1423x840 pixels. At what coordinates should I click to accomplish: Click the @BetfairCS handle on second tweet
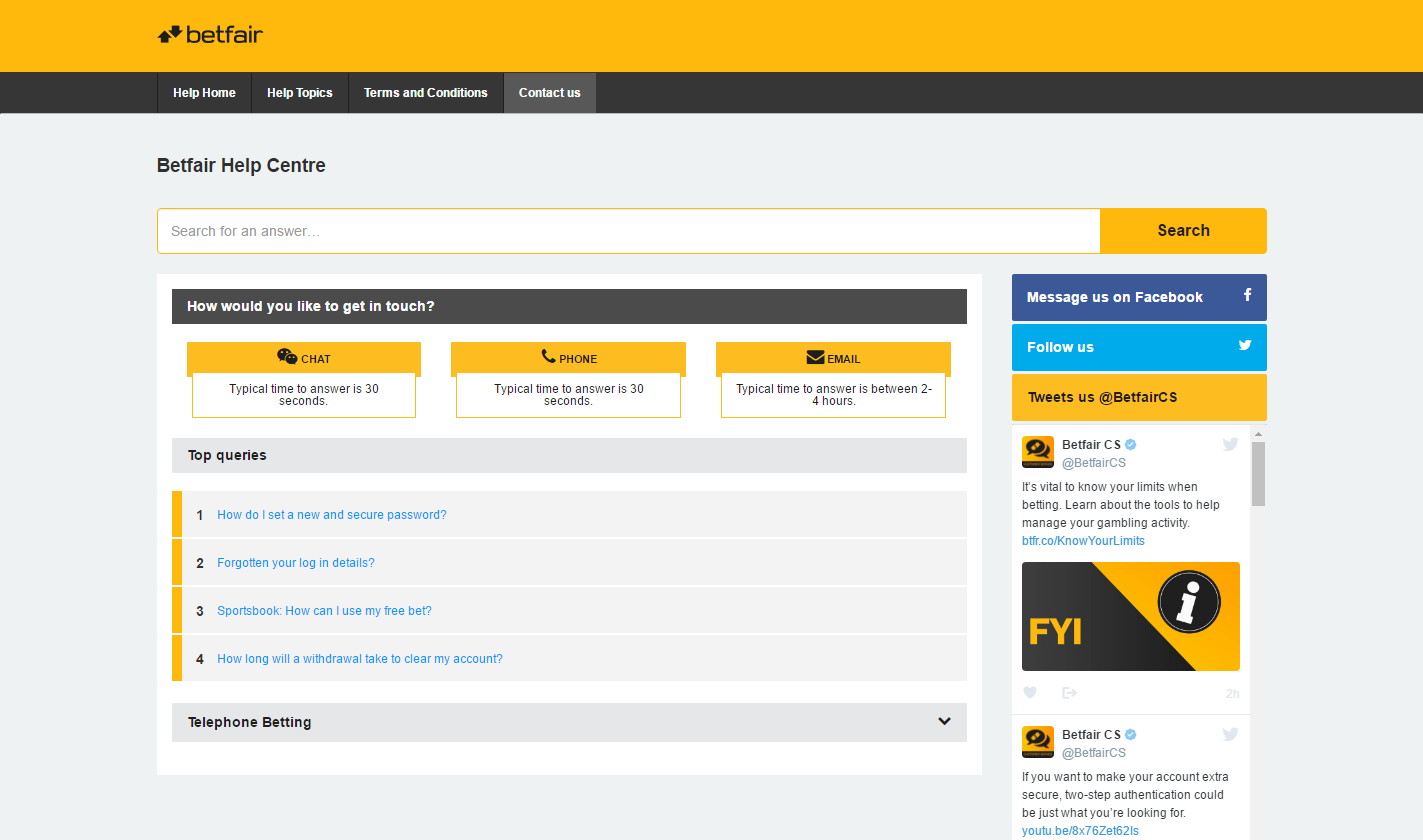[x=1094, y=753]
